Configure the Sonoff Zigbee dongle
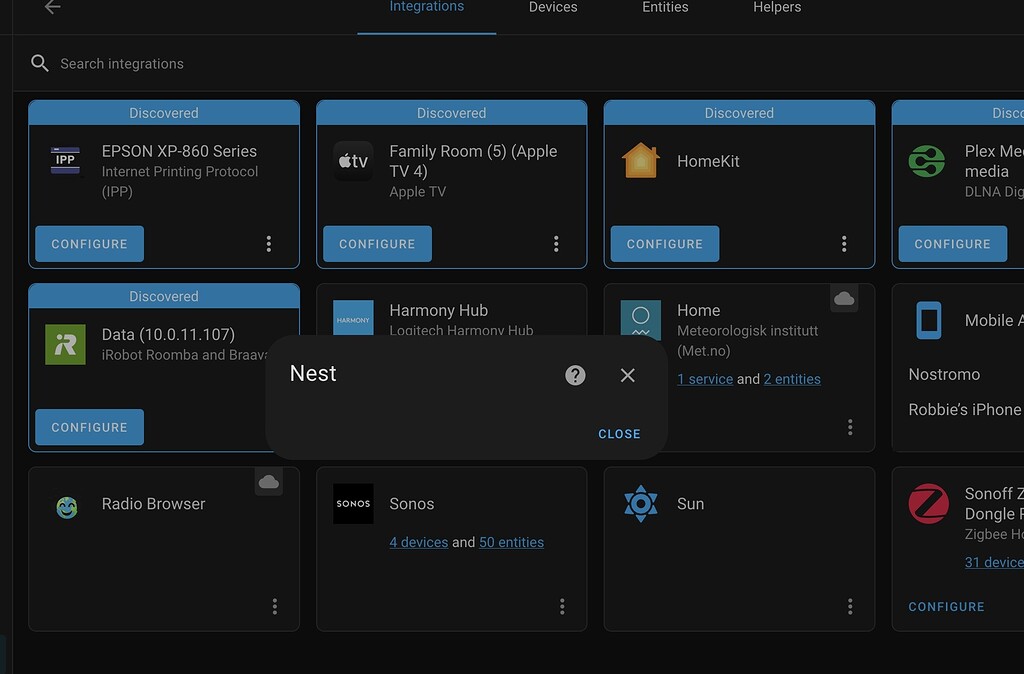Screen dimensions: 1024x674 [946, 607]
